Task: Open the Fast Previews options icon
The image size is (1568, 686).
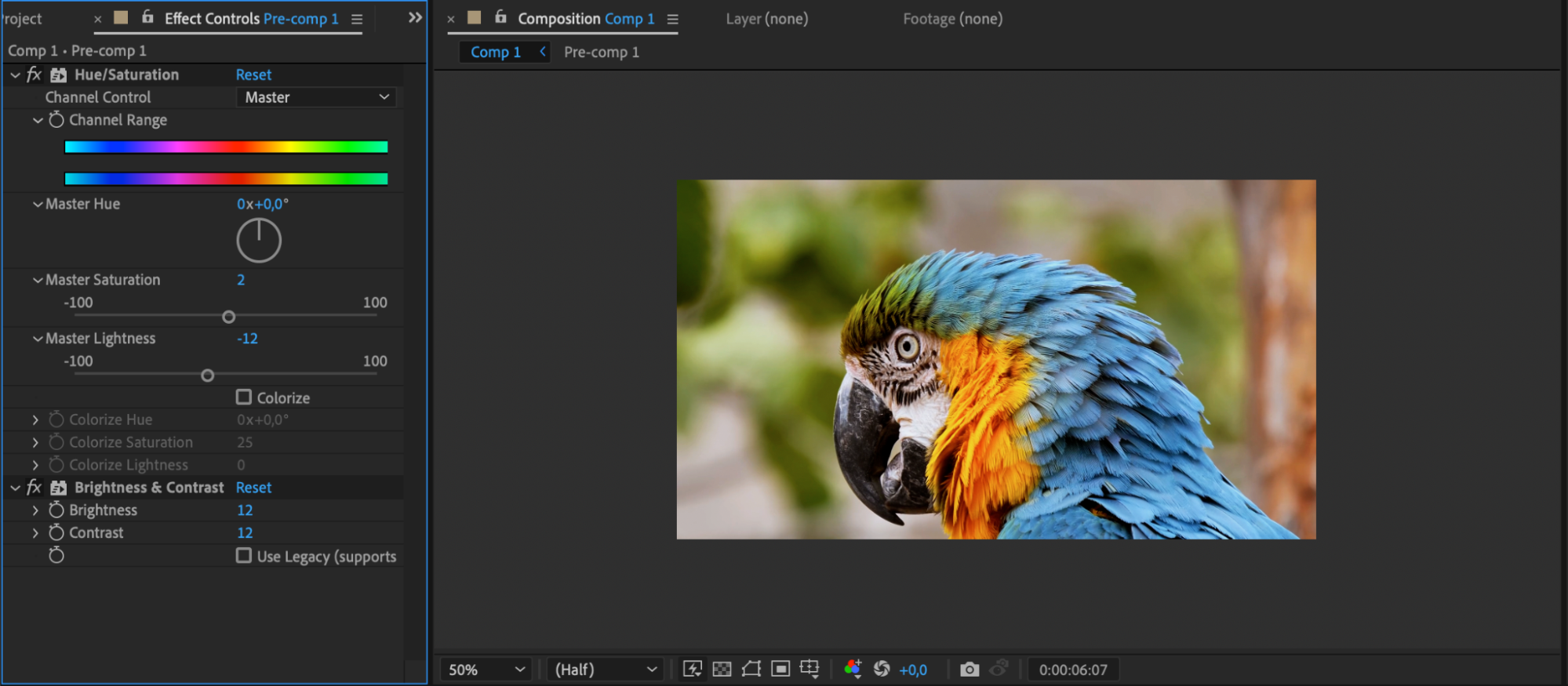Action: point(692,669)
